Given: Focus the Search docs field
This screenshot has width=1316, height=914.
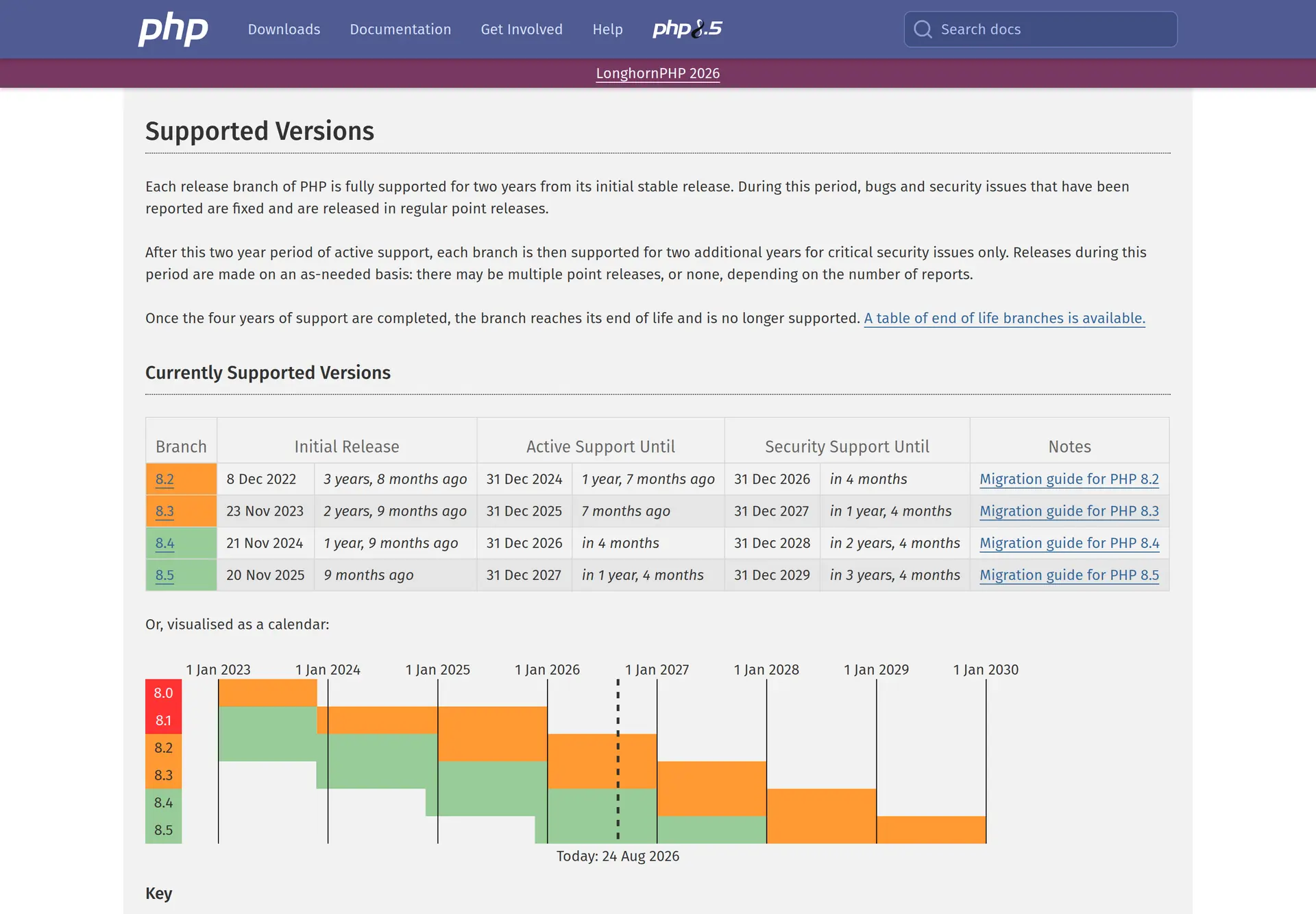Looking at the screenshot, I should coord(1040,29).
